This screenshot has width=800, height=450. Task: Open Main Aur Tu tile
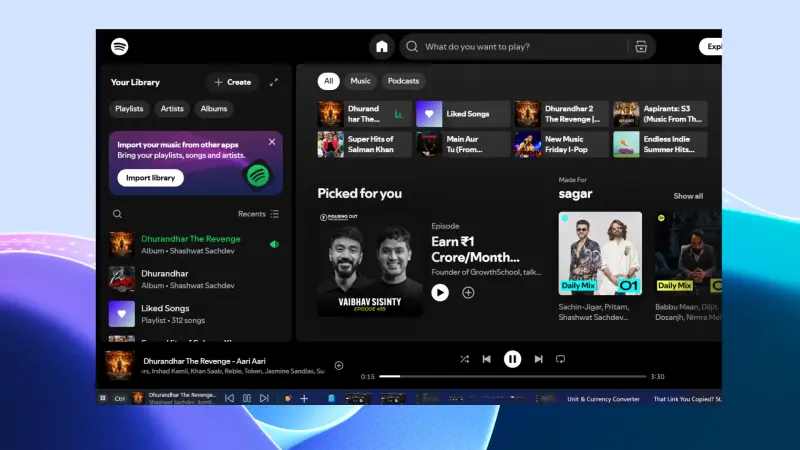point(463,144)
